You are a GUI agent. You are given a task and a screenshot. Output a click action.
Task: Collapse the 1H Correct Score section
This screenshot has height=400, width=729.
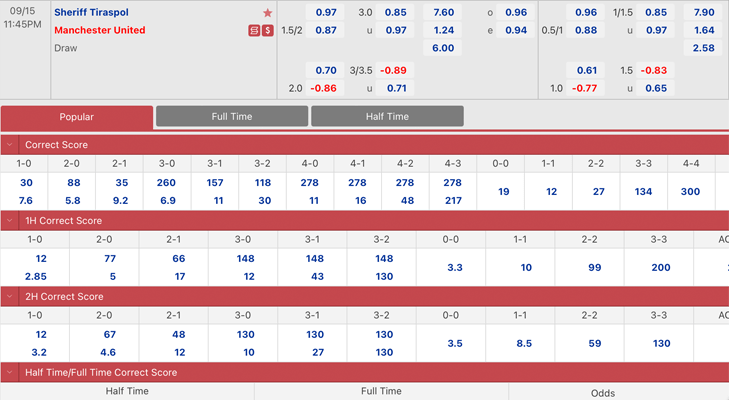[x=9, y=220]
